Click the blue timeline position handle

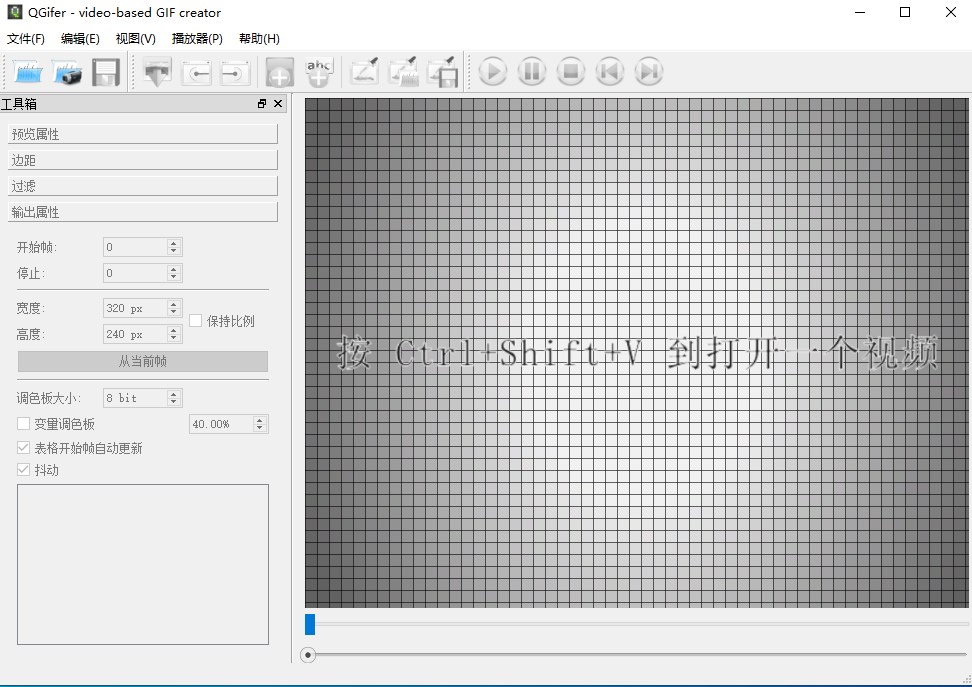pos(310,624)
